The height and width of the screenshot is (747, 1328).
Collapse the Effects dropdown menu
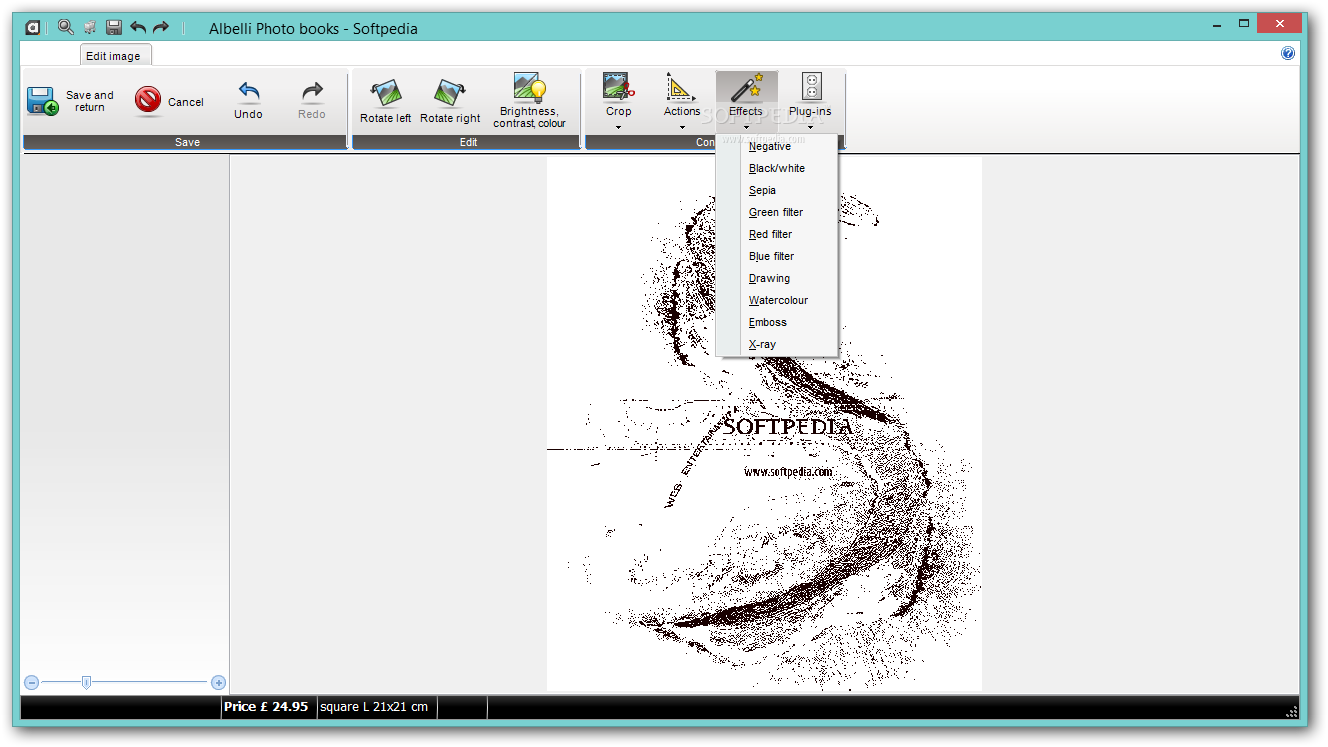point(746,101)
